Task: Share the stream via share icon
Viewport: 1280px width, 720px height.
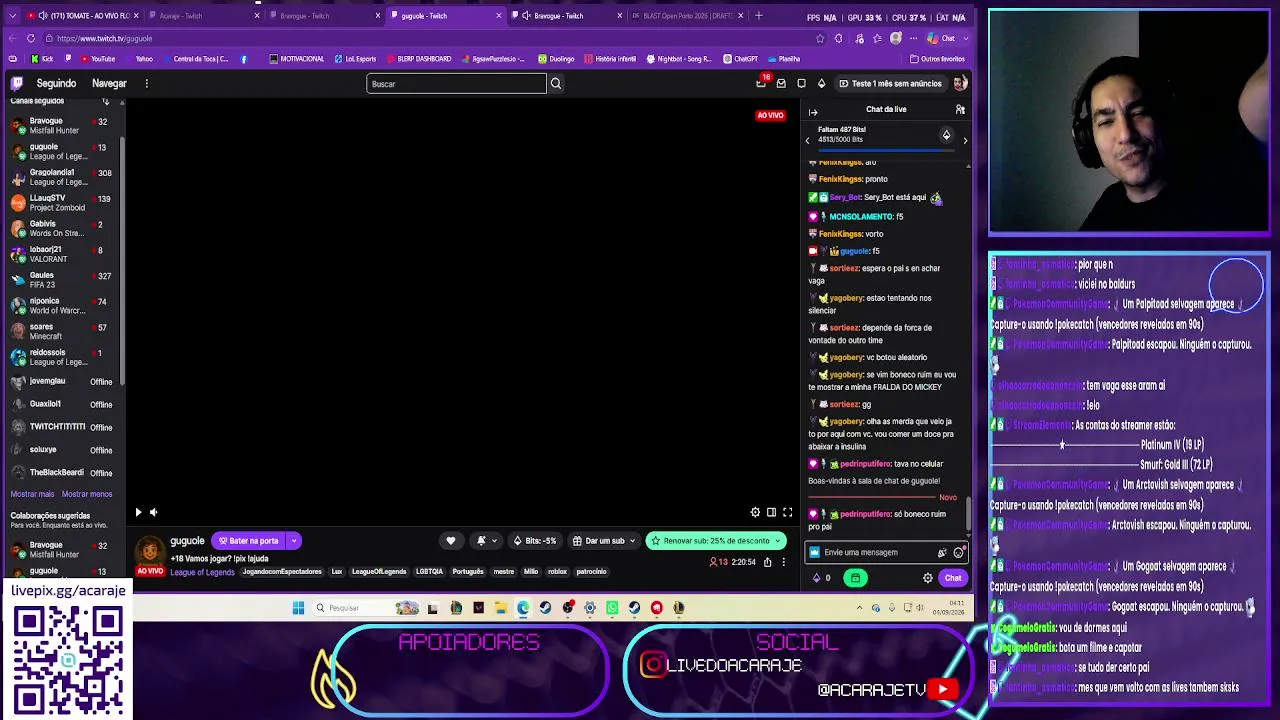Action: [767, 562]
